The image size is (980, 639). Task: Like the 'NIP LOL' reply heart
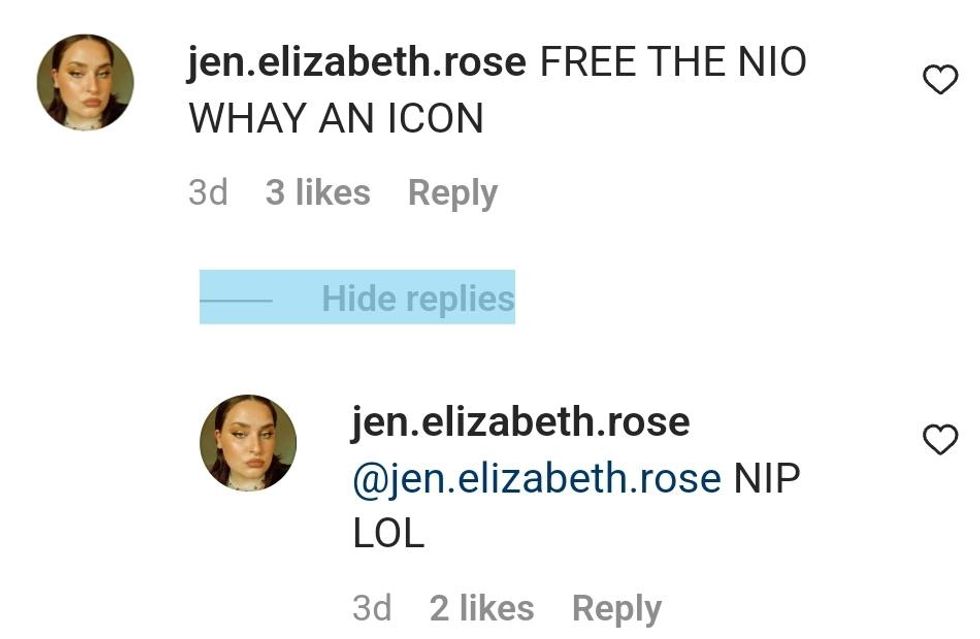pyautogui.click(x=940, y=440)
